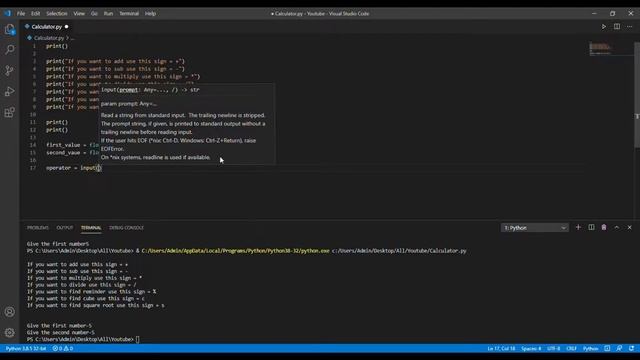Viewport: 640px width, 360px height.
Task: Open the Help menu
Action: click(150, 13)
